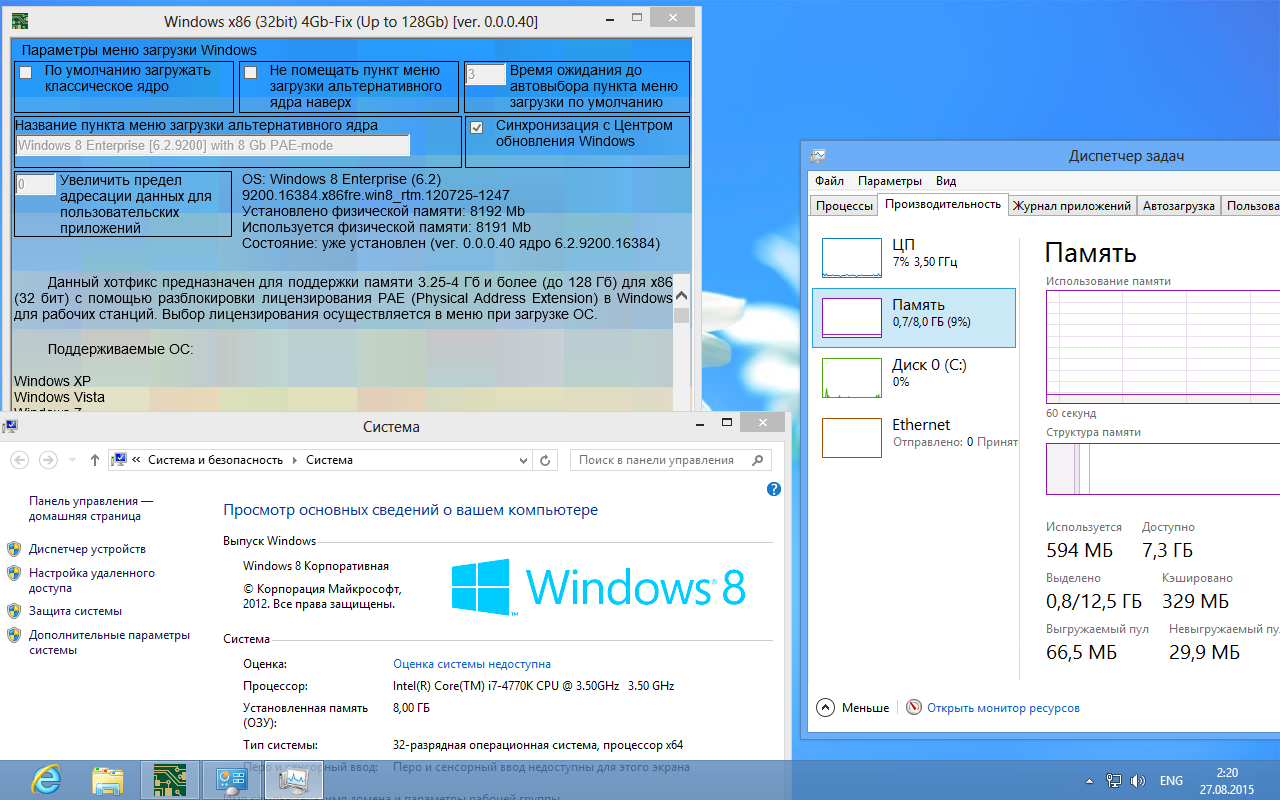Show hidden tray icons arrow

[1090, 780]
